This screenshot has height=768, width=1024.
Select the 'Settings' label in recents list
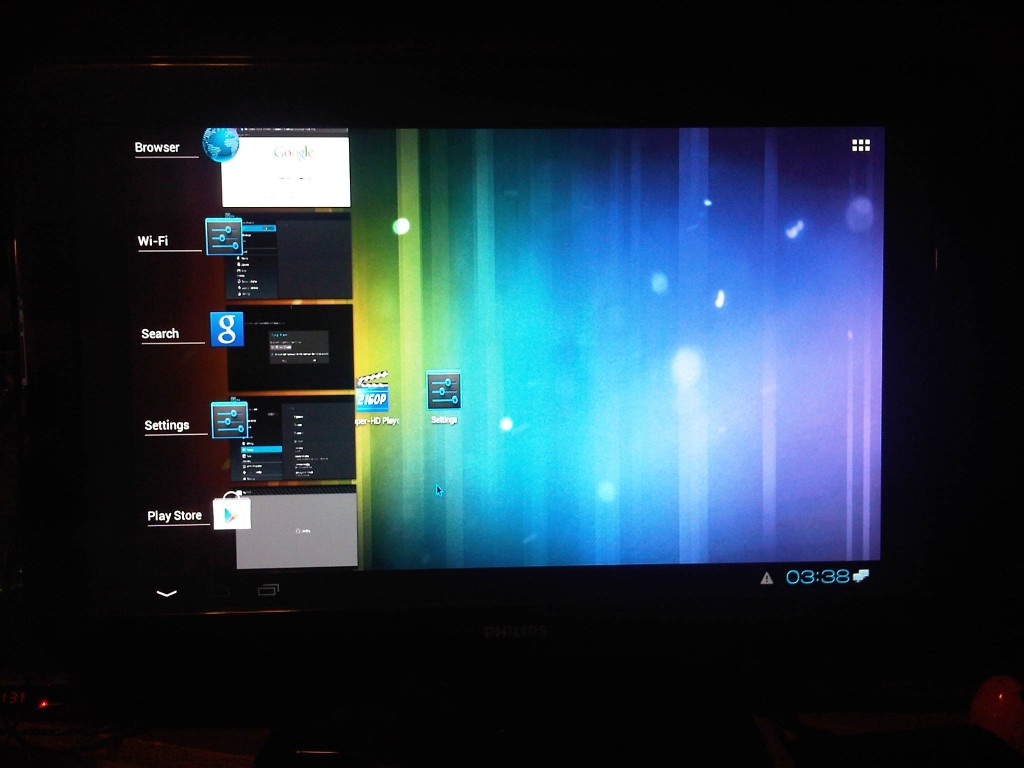tap(167, 425)
